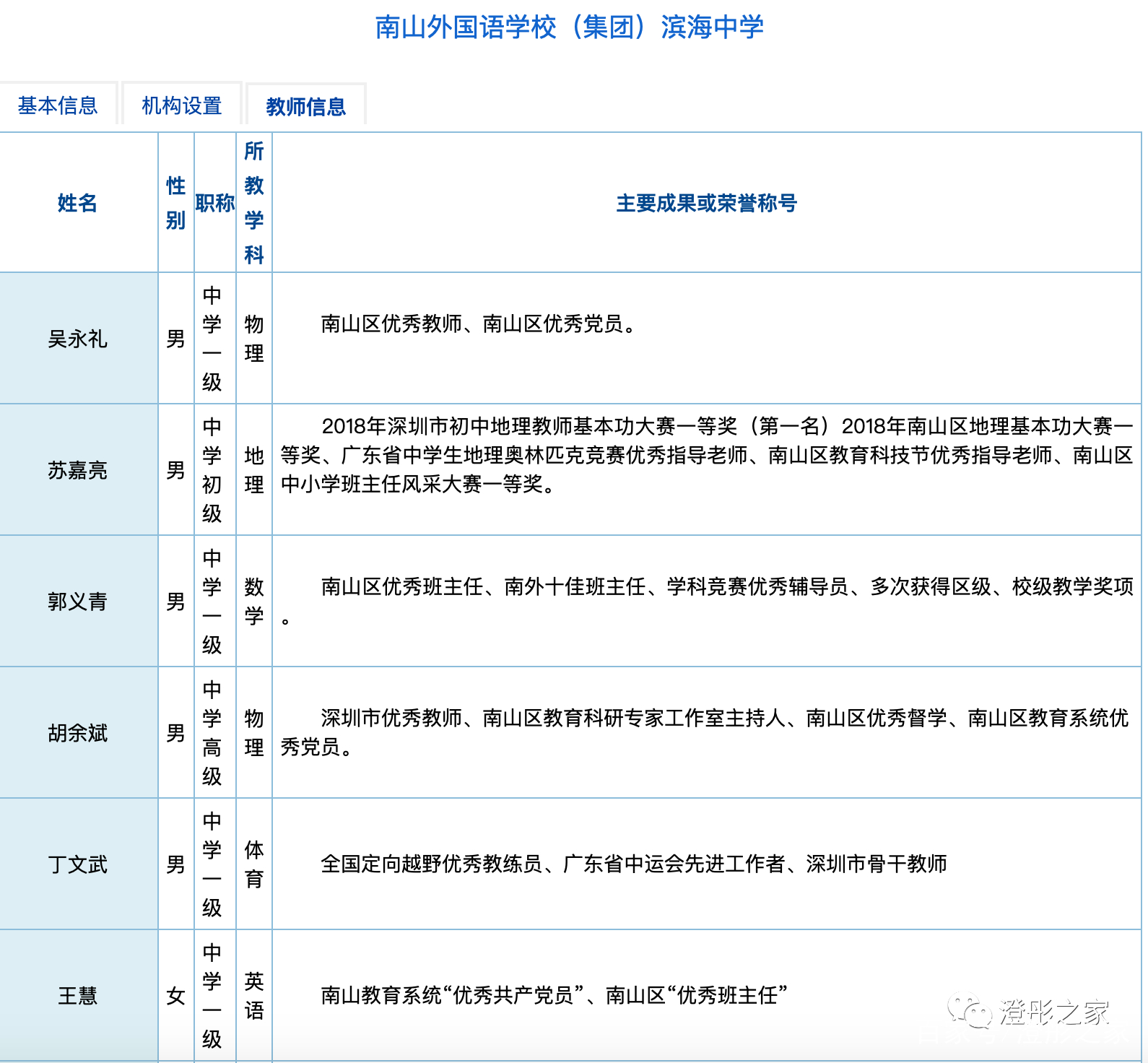Click 丁文武's gender cell 男
The image size is (1148, 1063).
(x=176, y=864)
